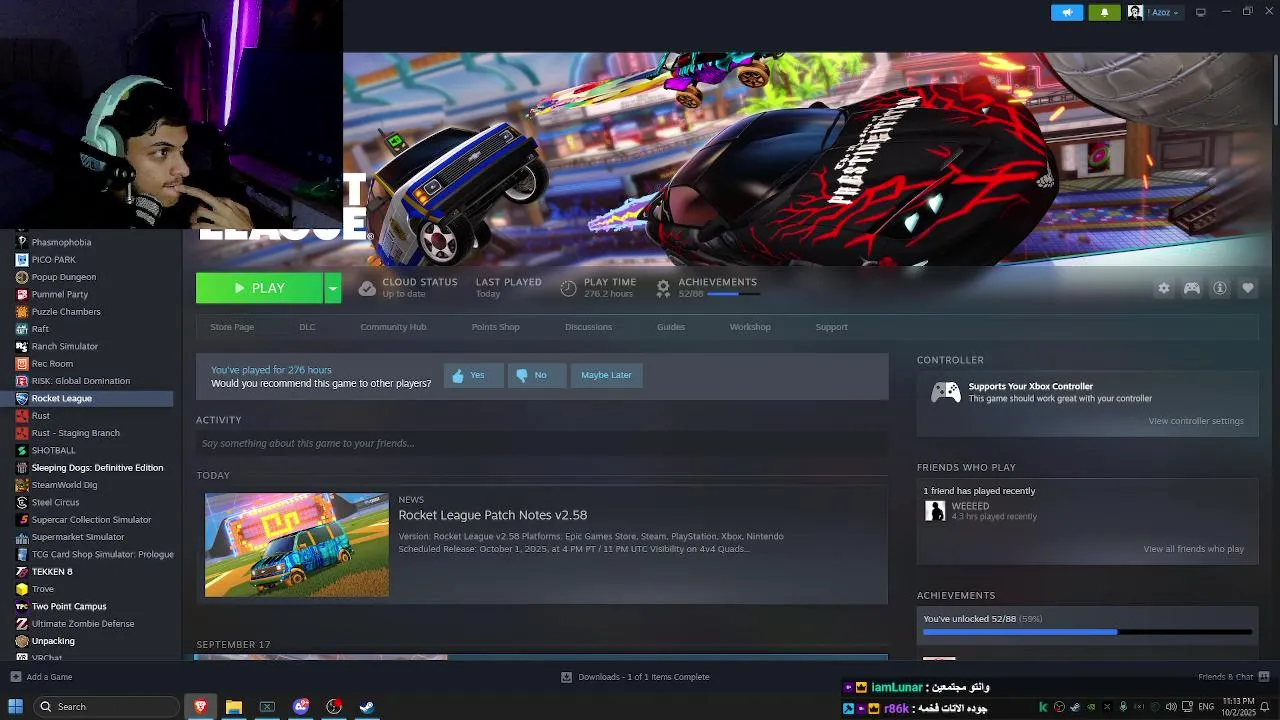Open View all friends who play link
The width and height of the screenshot is (1280, 720).
point(1194,549)
